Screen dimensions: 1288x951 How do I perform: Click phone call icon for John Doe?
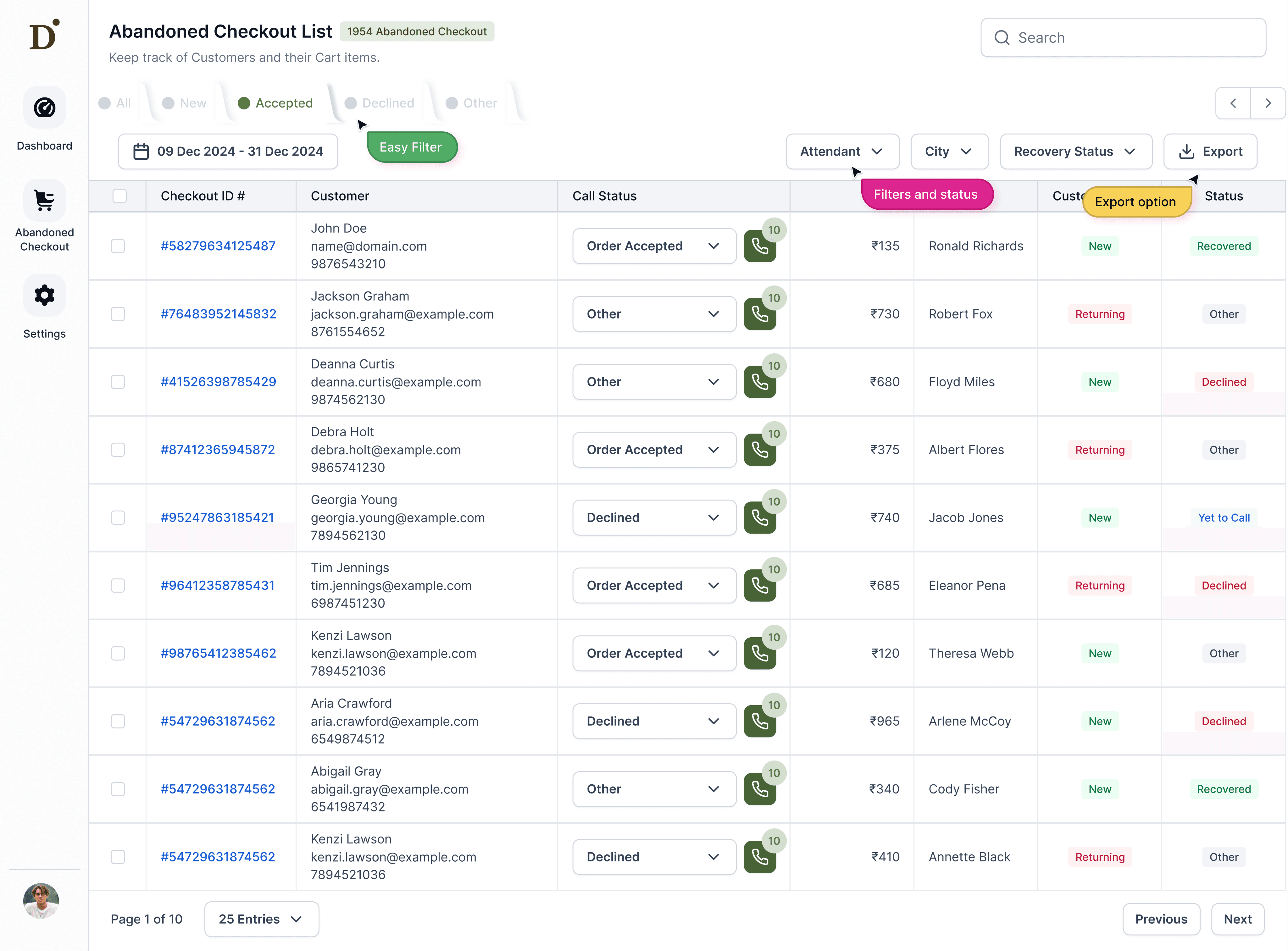[x=759, y=246]
